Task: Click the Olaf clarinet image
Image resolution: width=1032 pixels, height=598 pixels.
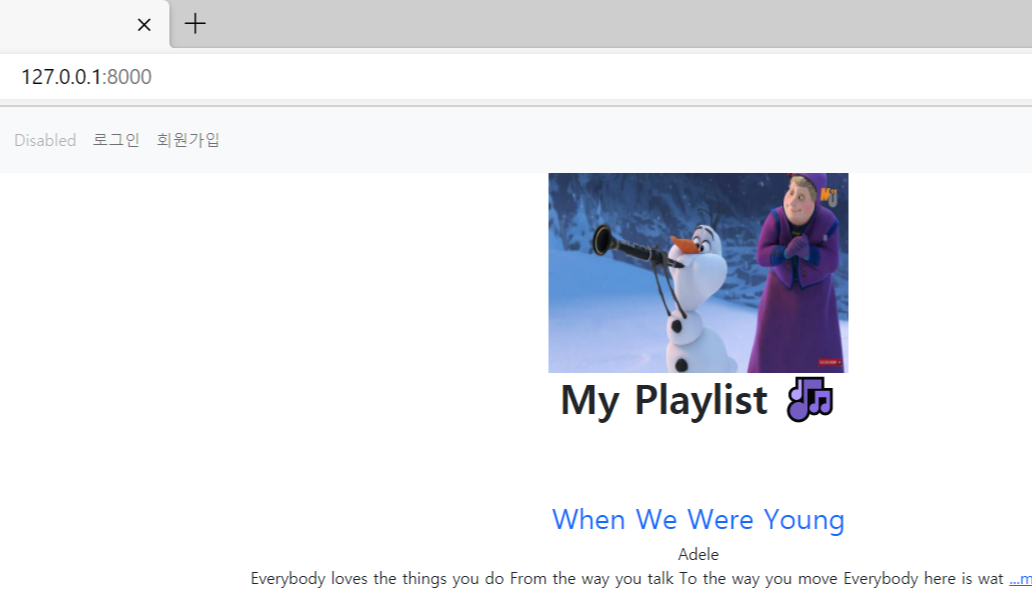Action: click(698, 273)
